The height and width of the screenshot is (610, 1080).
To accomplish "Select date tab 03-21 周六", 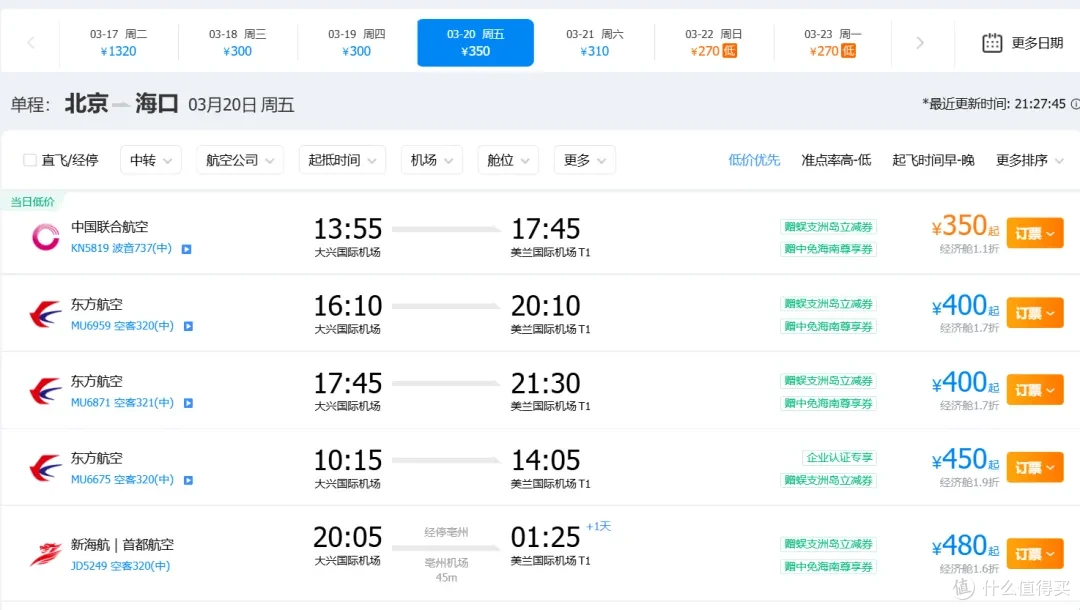I will 594,43.
